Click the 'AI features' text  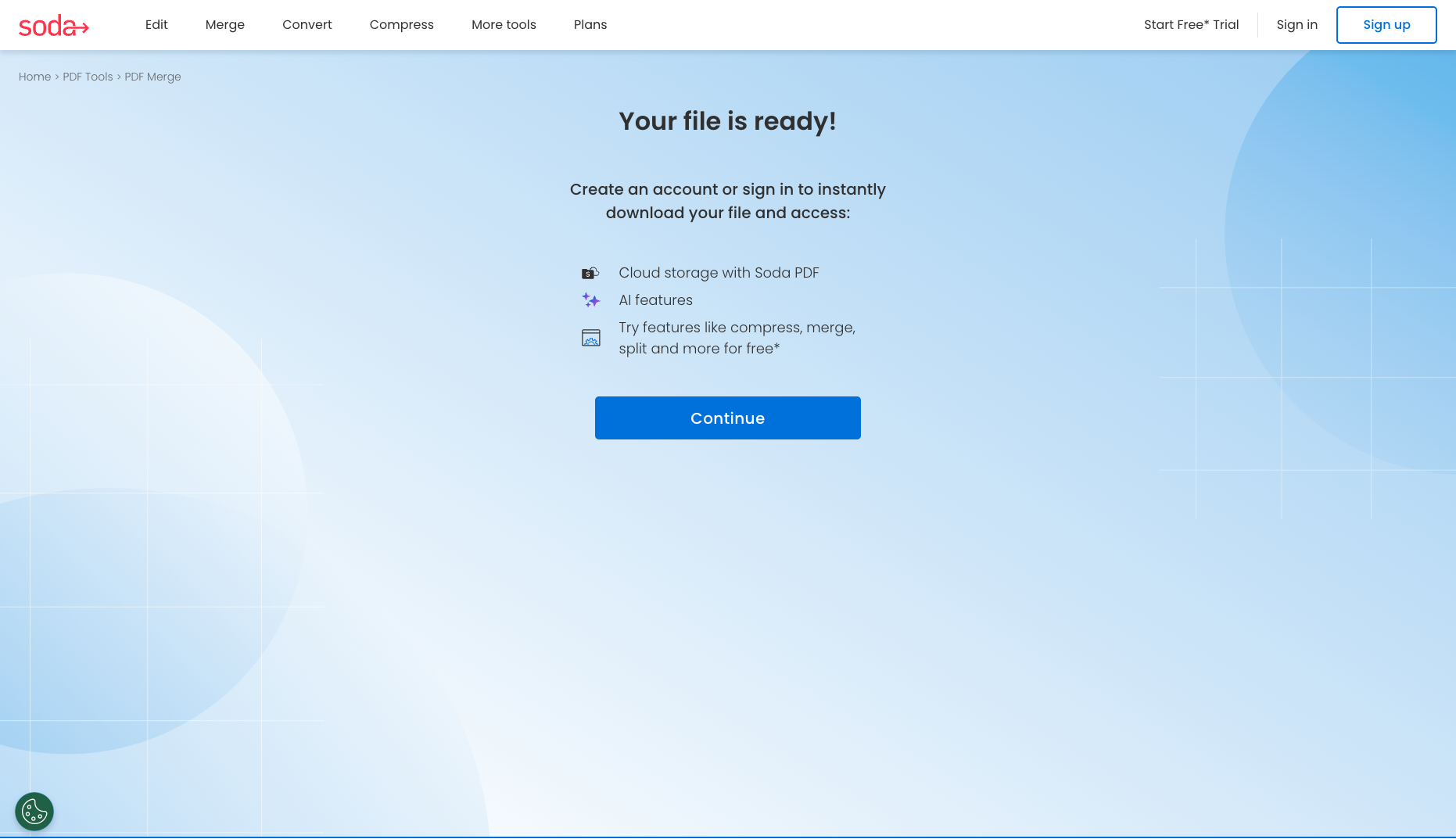pyautogui.click(x=655, y=300)
